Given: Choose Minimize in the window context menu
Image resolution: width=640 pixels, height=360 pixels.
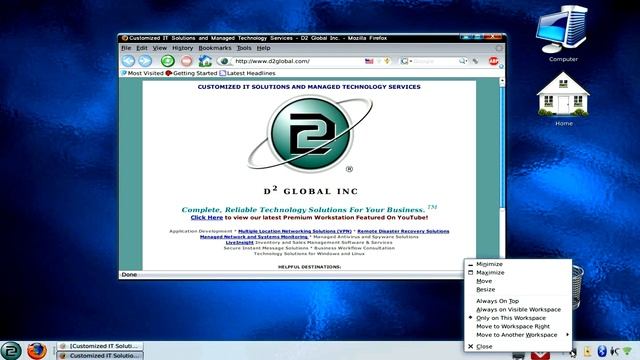Looking at the screenshot, I should coord(518,264).
